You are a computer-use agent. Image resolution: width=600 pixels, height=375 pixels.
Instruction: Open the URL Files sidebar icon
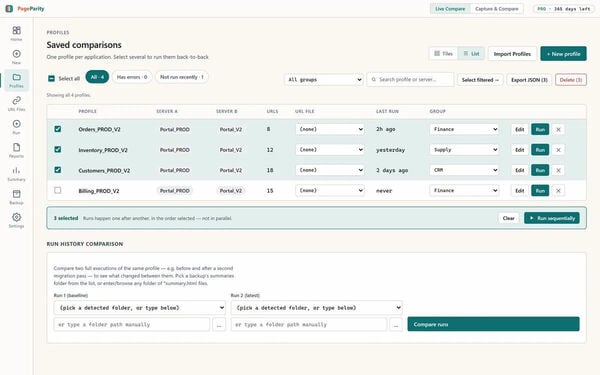tap(16, 104)
